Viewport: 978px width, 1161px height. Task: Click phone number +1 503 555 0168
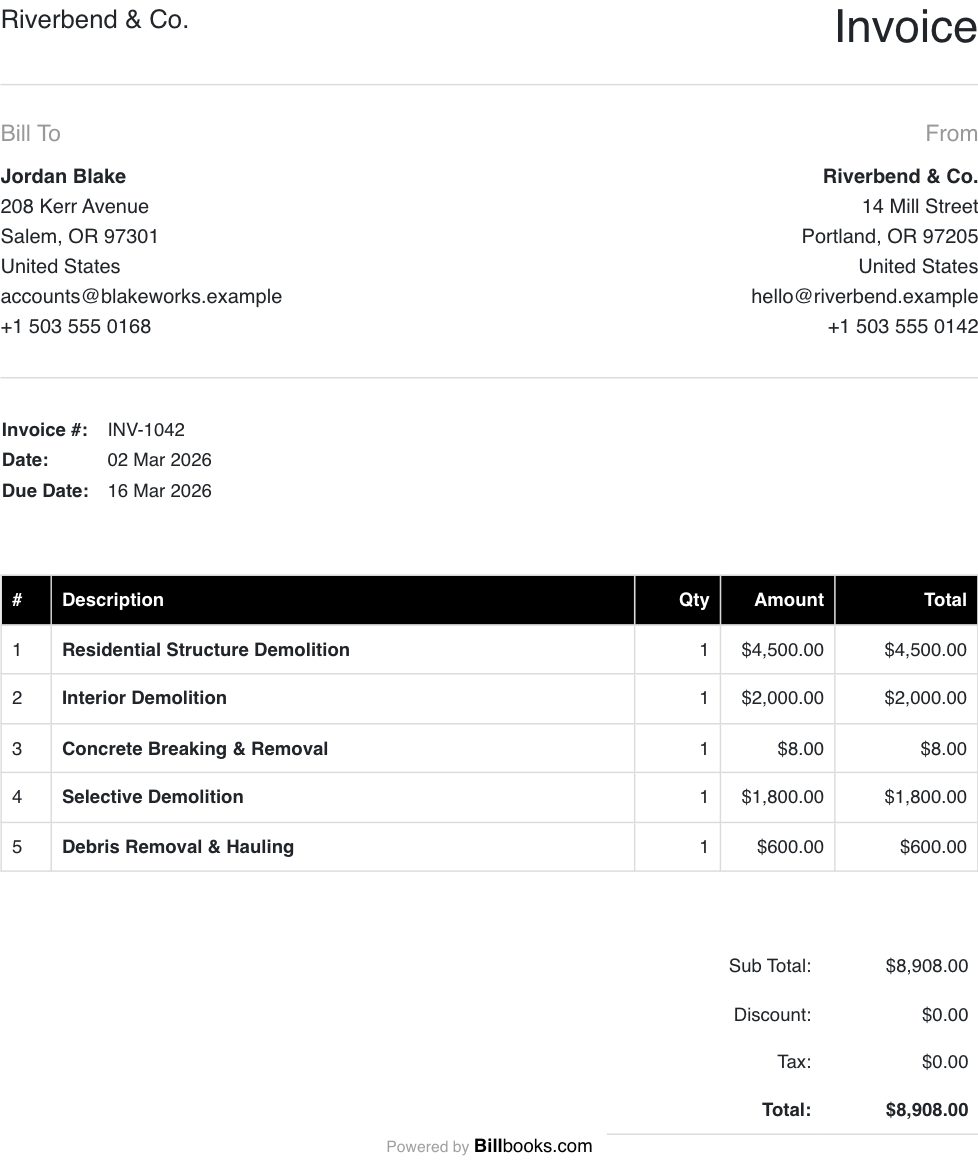pos(76,327)
